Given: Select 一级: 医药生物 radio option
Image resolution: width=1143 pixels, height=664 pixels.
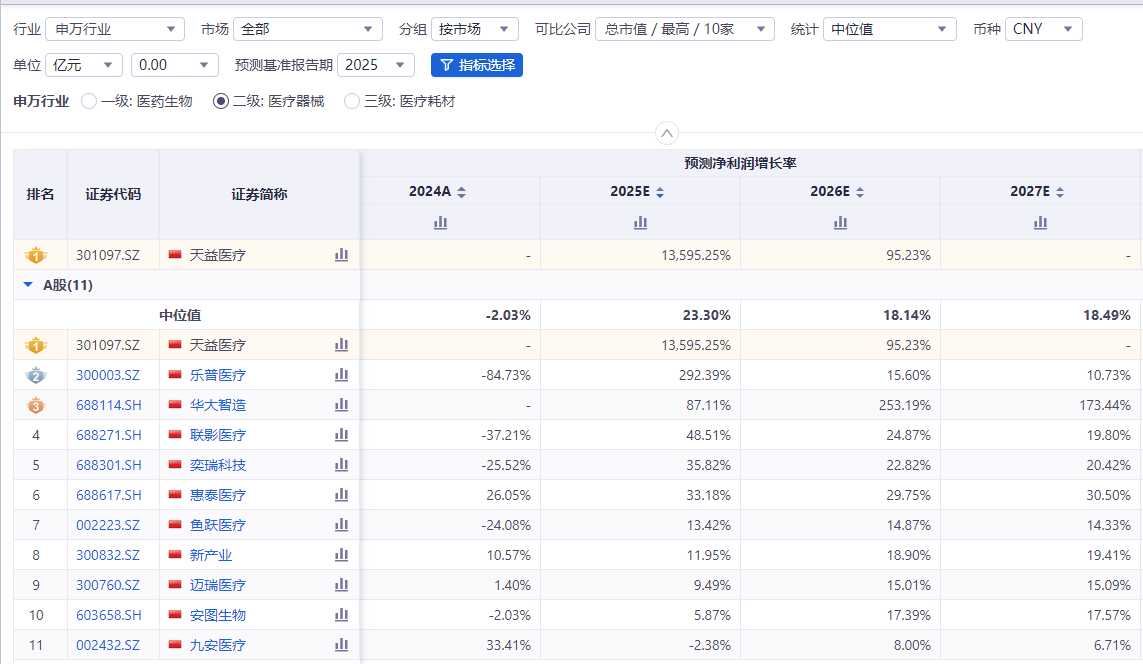Looking at the screenshot, I should 89,101.
